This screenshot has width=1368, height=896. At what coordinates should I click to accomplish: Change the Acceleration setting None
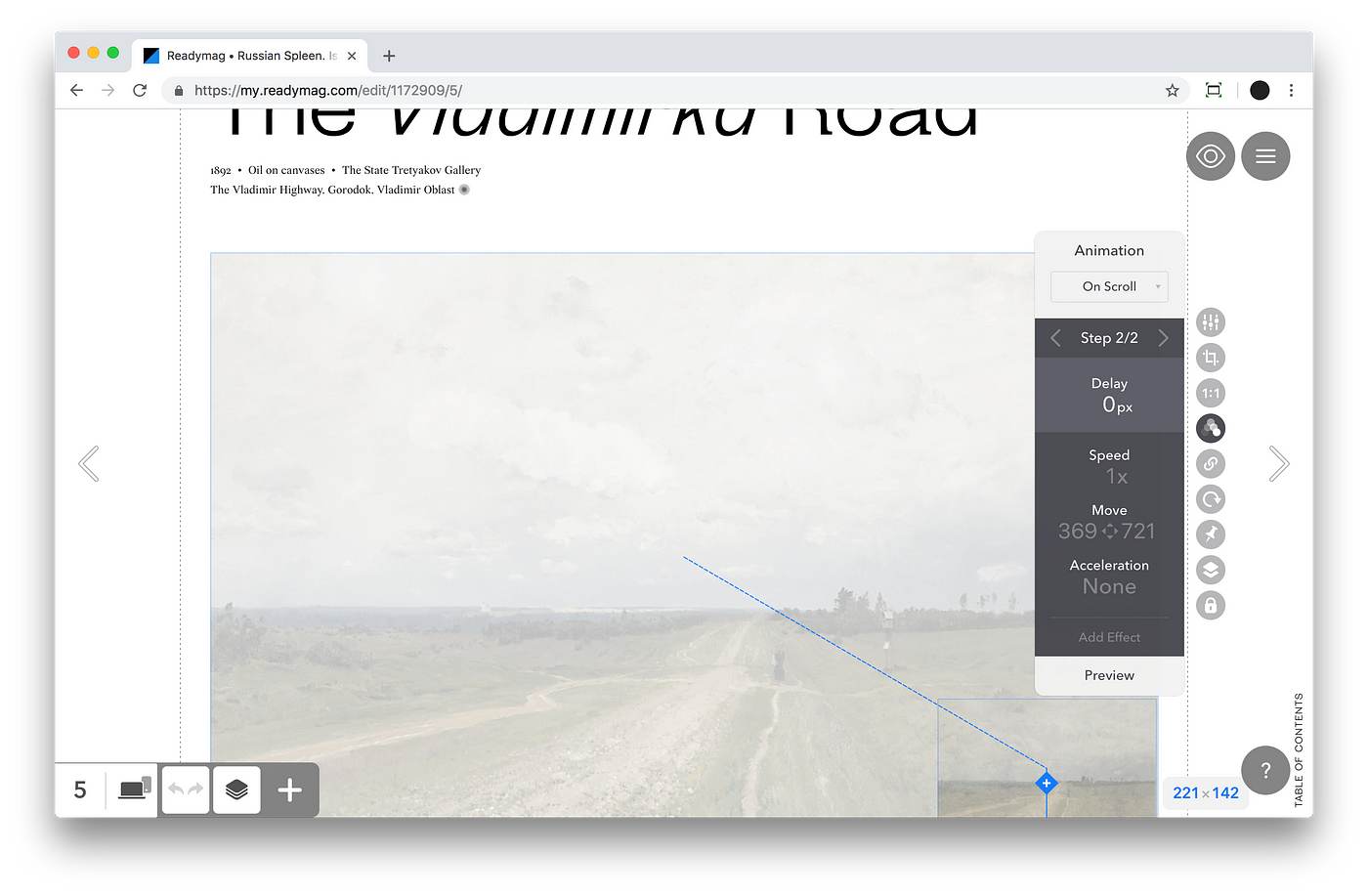point(1109,587)
